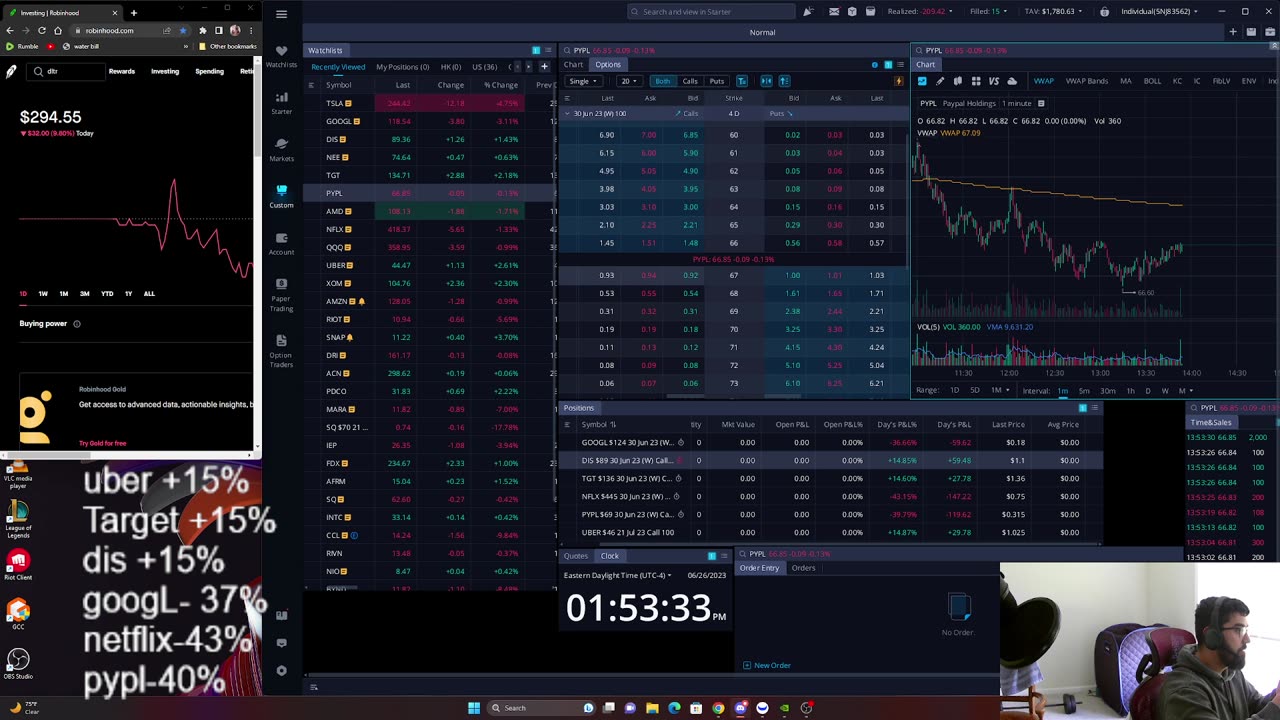This screenshot has width=1280, height=720.
Task: Click Add tab plus in Moomoo header
Action: pos(1232,32)
